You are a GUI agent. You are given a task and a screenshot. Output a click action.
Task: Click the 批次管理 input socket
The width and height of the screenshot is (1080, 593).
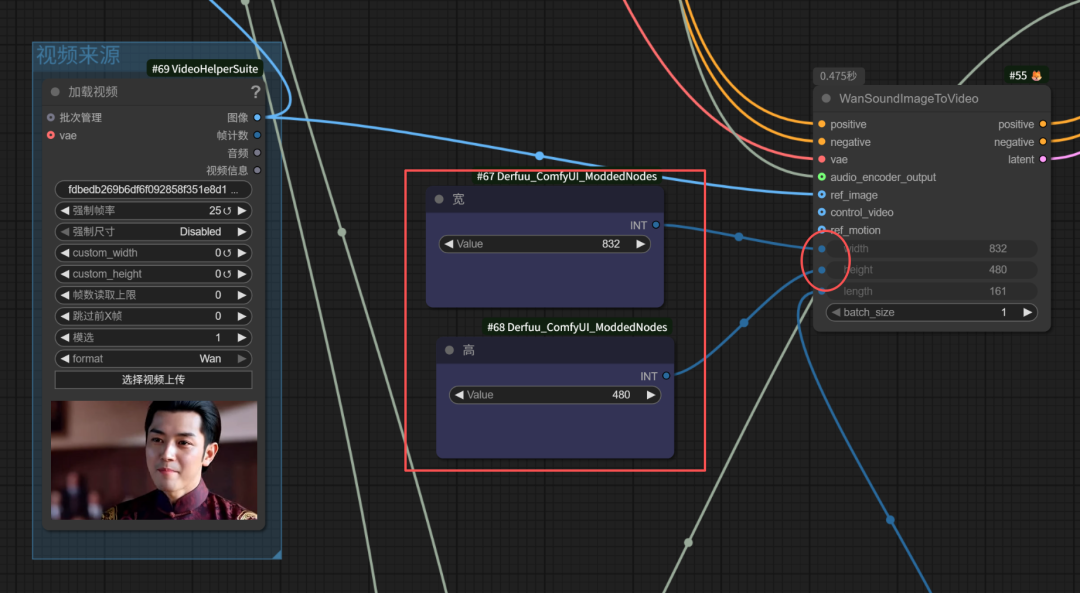[x=51, y=118]
